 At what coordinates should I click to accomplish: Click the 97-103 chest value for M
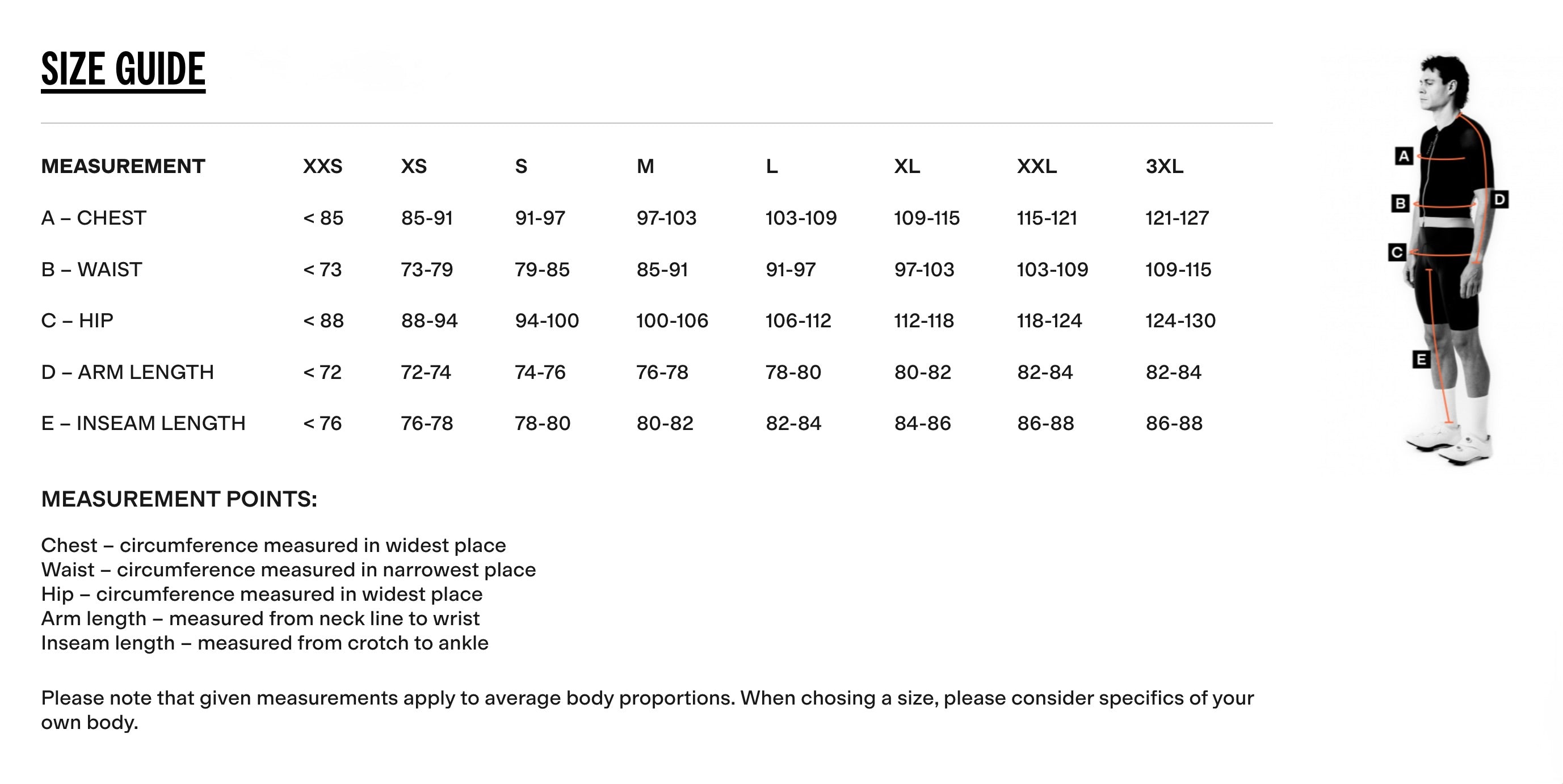pos(666,218)
